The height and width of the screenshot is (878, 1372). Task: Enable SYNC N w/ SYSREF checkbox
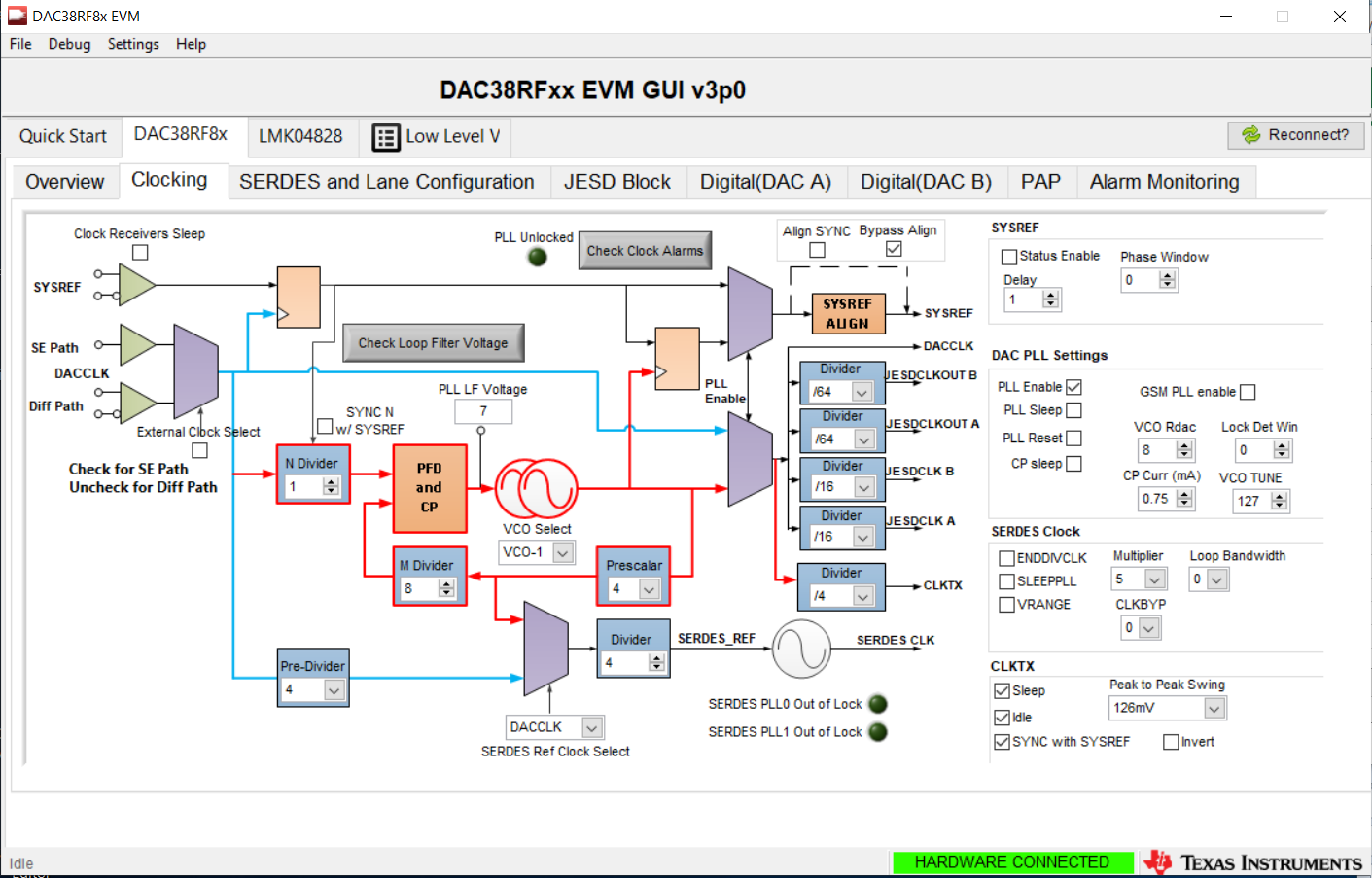pyautogui.click(x=325, y=426)
